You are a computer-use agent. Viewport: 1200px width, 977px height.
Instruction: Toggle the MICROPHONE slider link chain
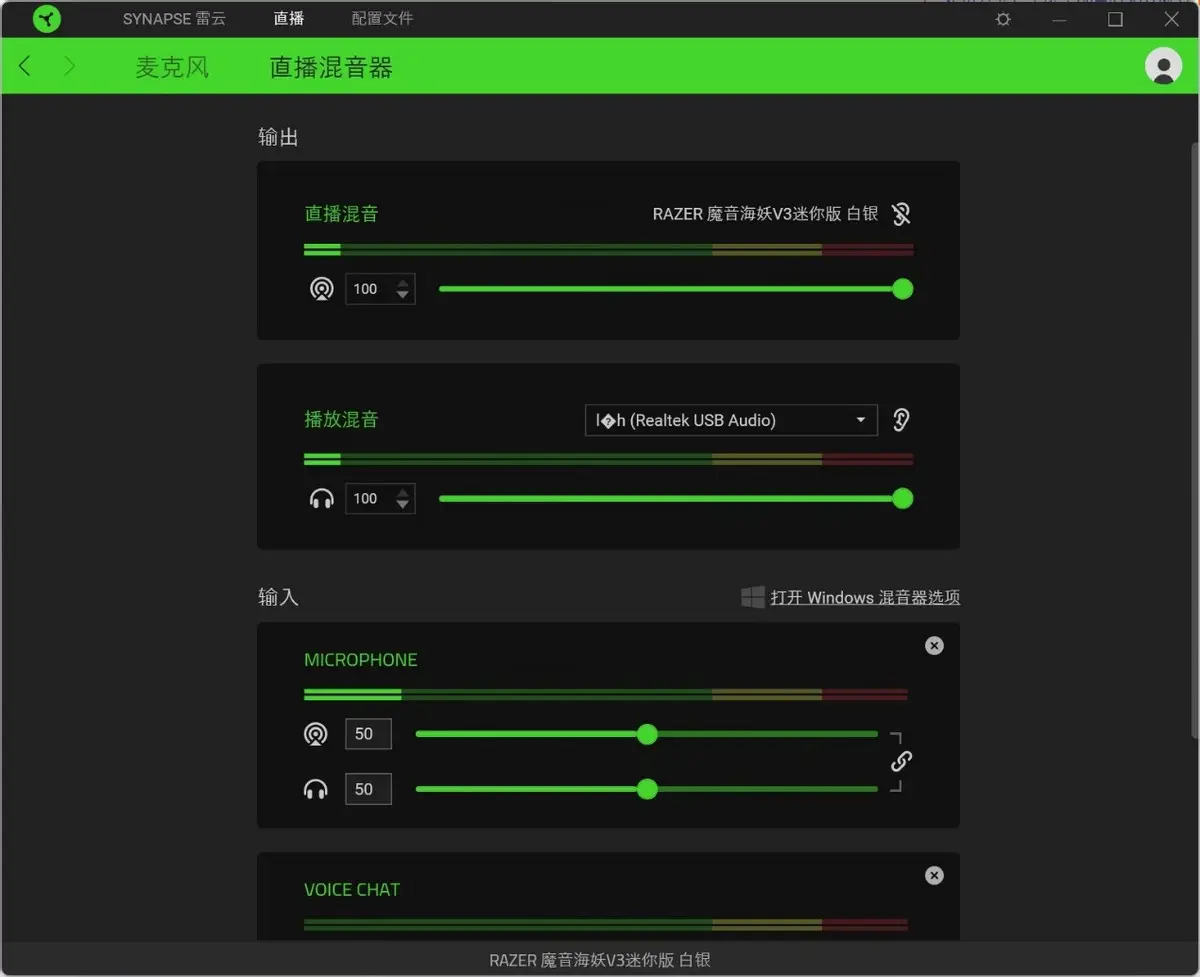[x=901, y=762]
